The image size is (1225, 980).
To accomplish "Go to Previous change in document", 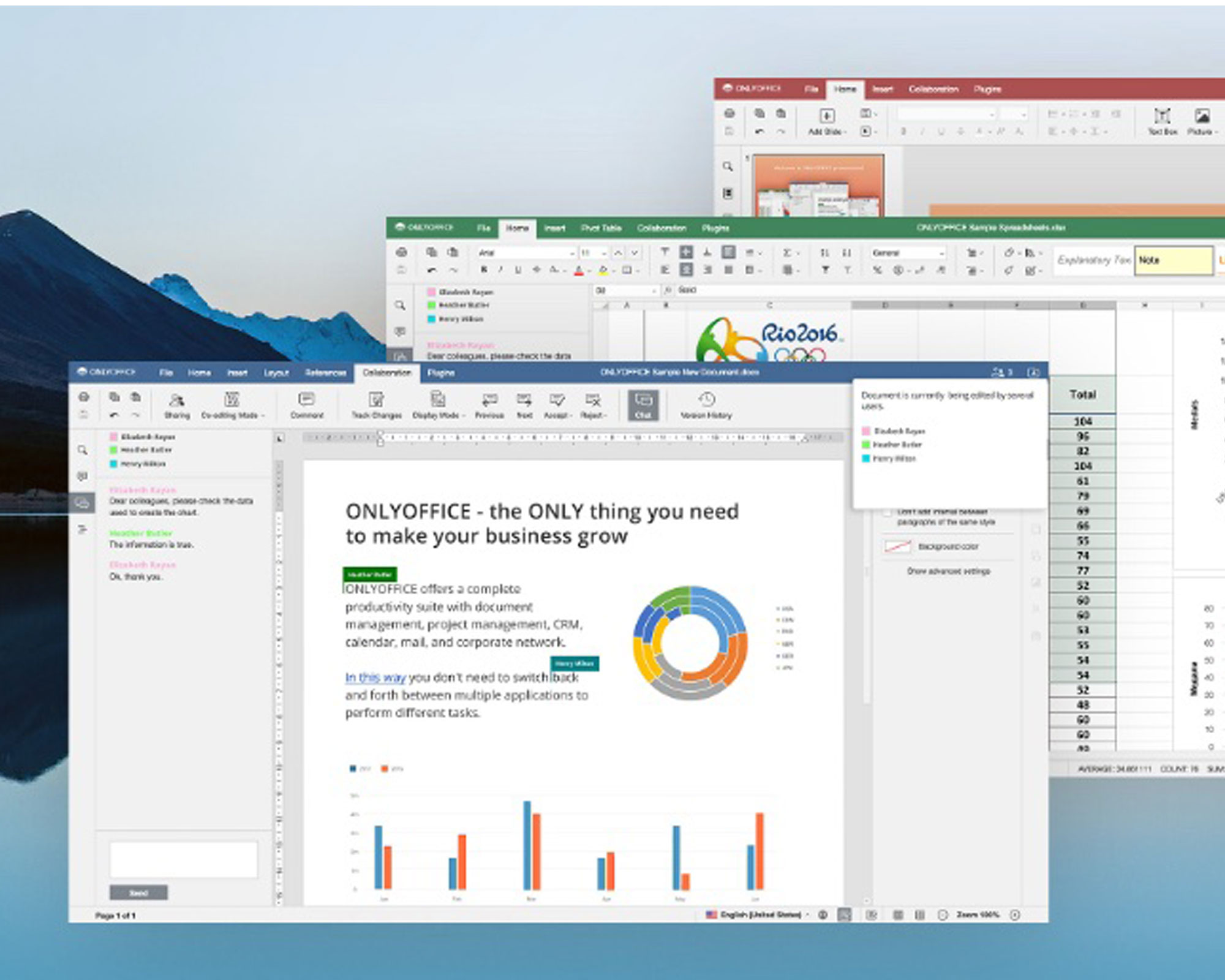I will [489, 406].
